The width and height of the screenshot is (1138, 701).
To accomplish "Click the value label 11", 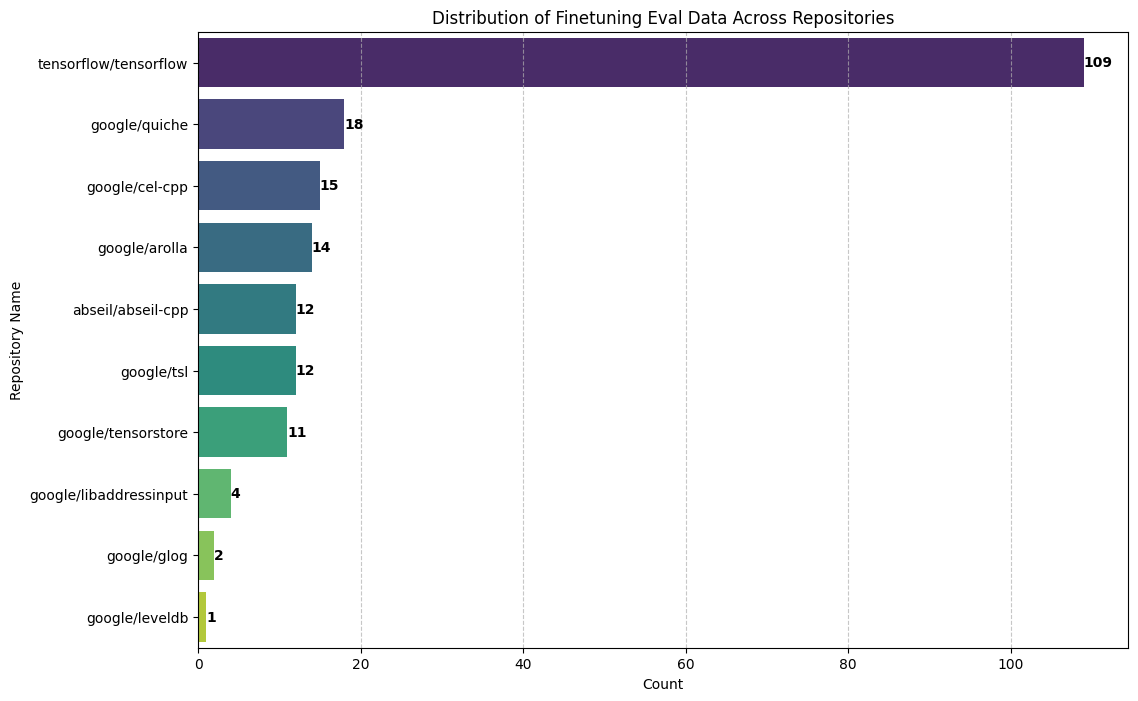I will coord(297,433).
